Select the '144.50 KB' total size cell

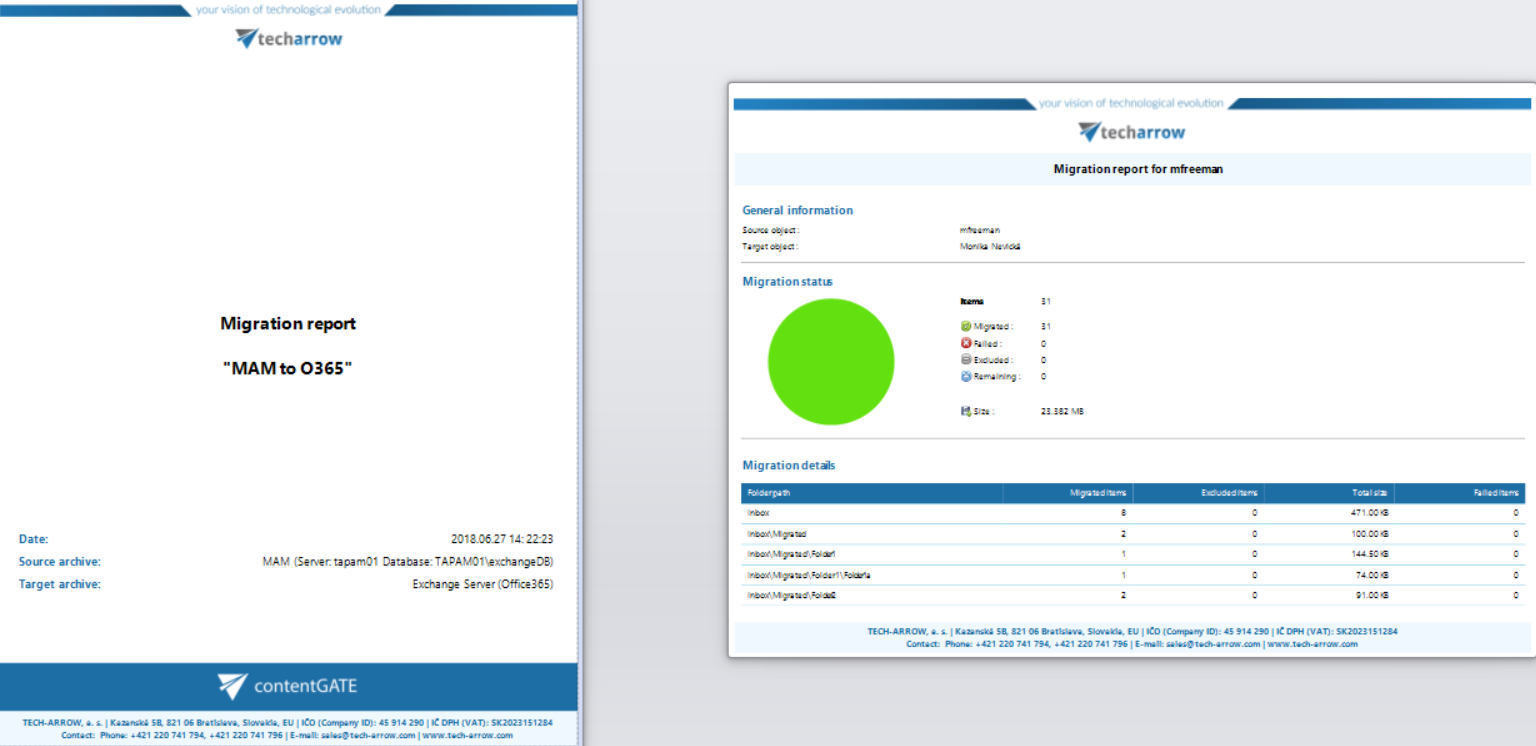(1369, 554)
